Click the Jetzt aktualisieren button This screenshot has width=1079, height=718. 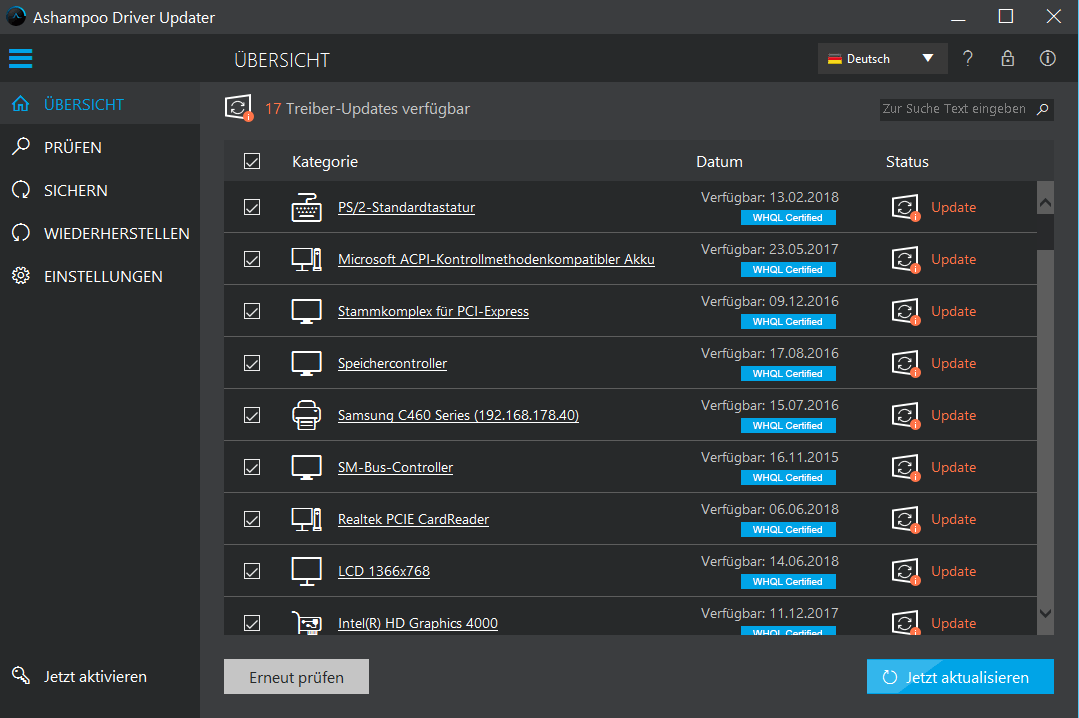tap(960, 677)
